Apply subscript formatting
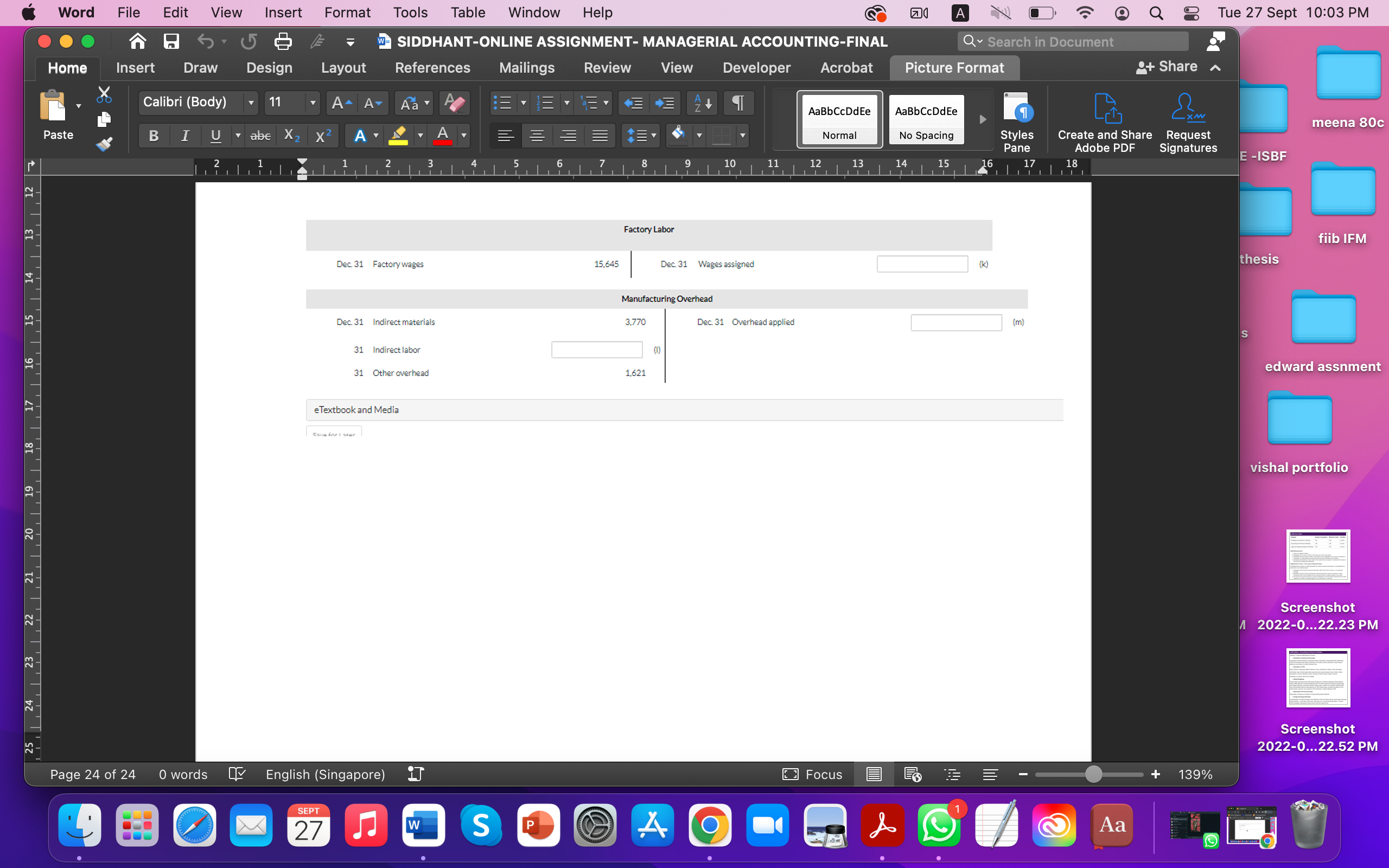The height and width of the screenshot is (868, 1389). (x=291, y=136)
